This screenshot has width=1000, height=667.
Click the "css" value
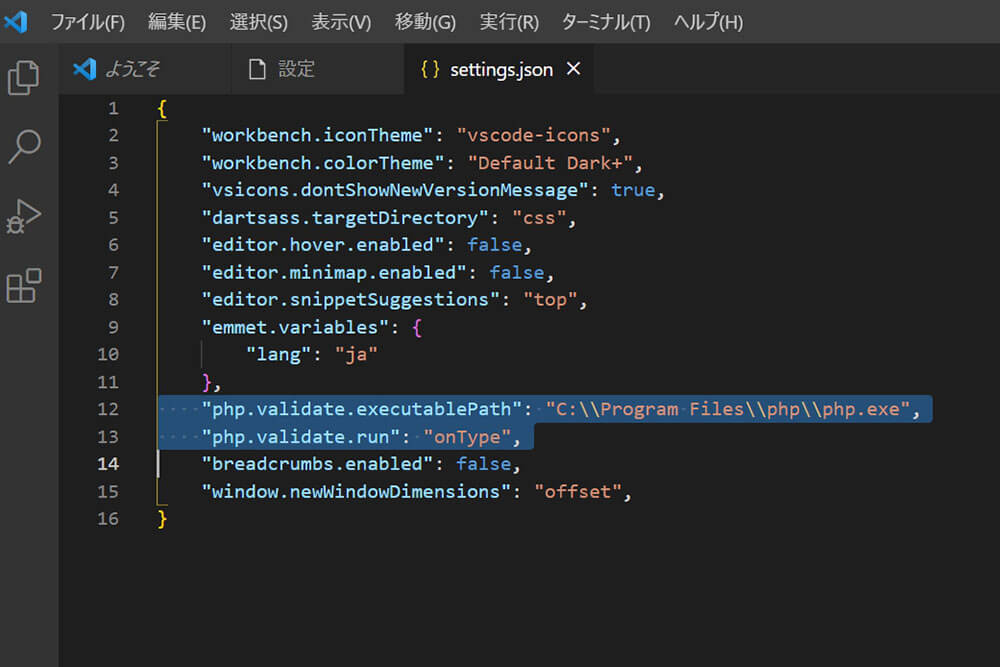[x=539, y=217]
